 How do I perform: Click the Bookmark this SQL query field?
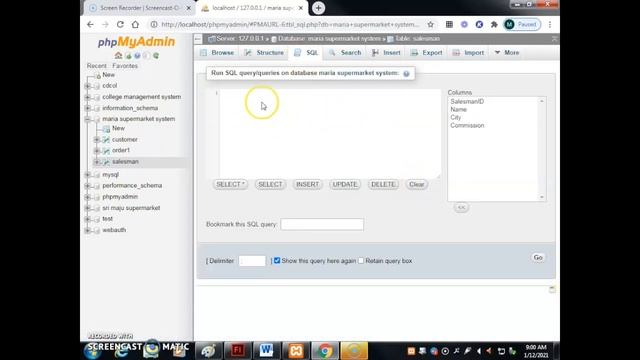pyautogui.click(x=322, y=224)
